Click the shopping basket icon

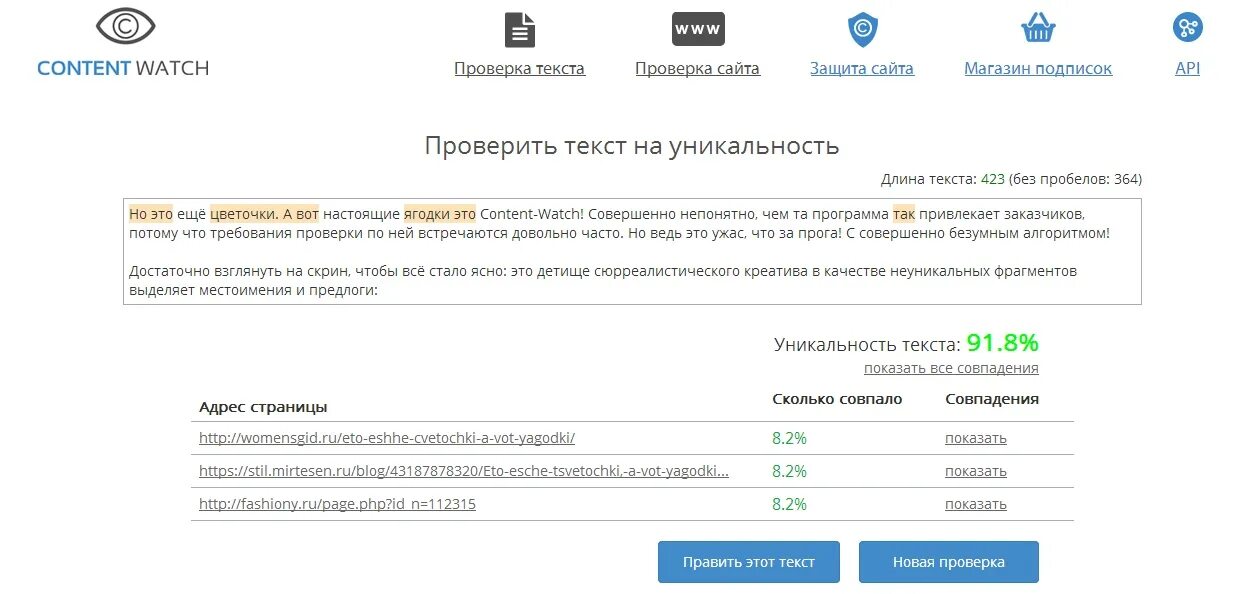[1038, 28]
